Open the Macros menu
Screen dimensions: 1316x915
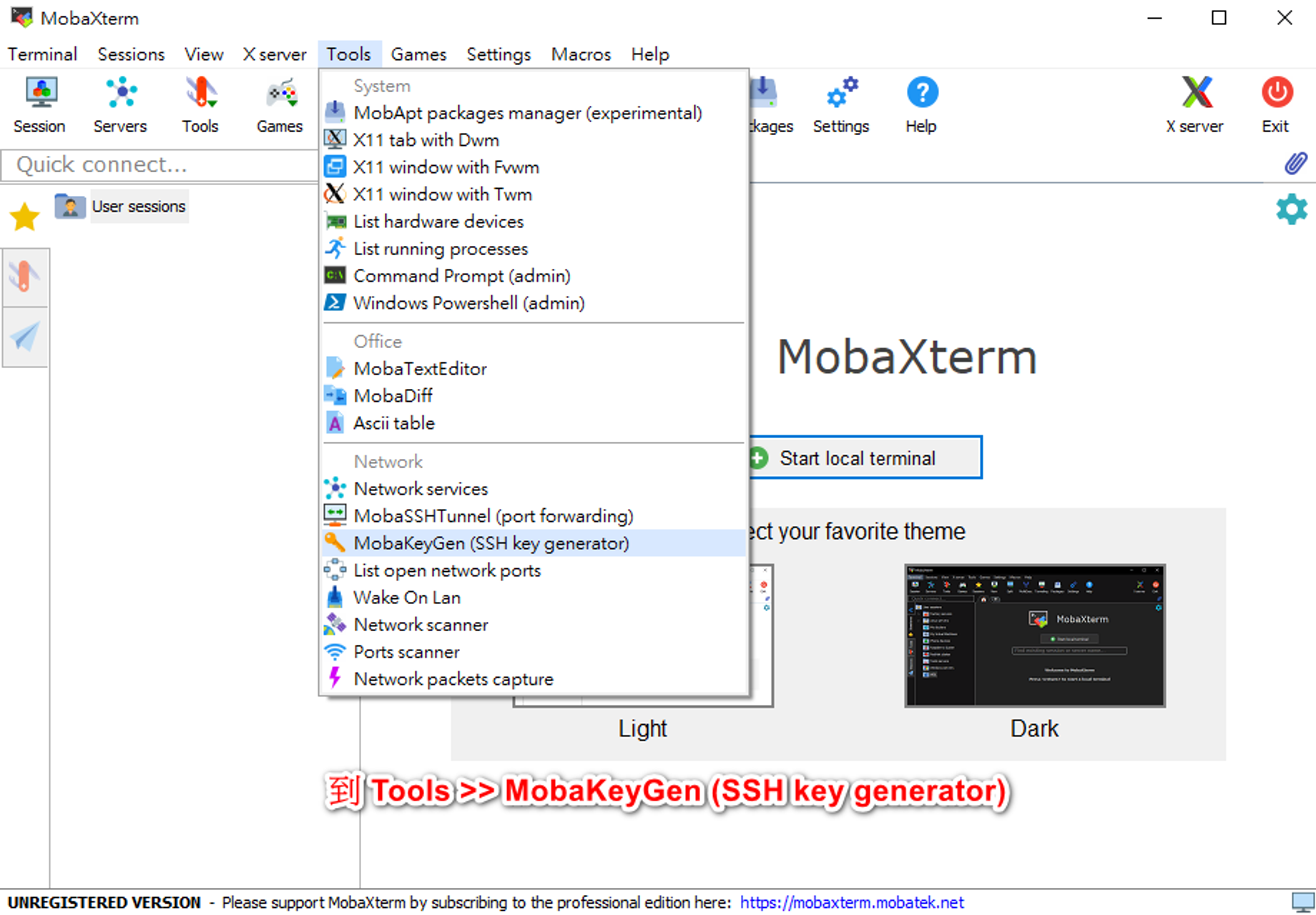(581, 54)
